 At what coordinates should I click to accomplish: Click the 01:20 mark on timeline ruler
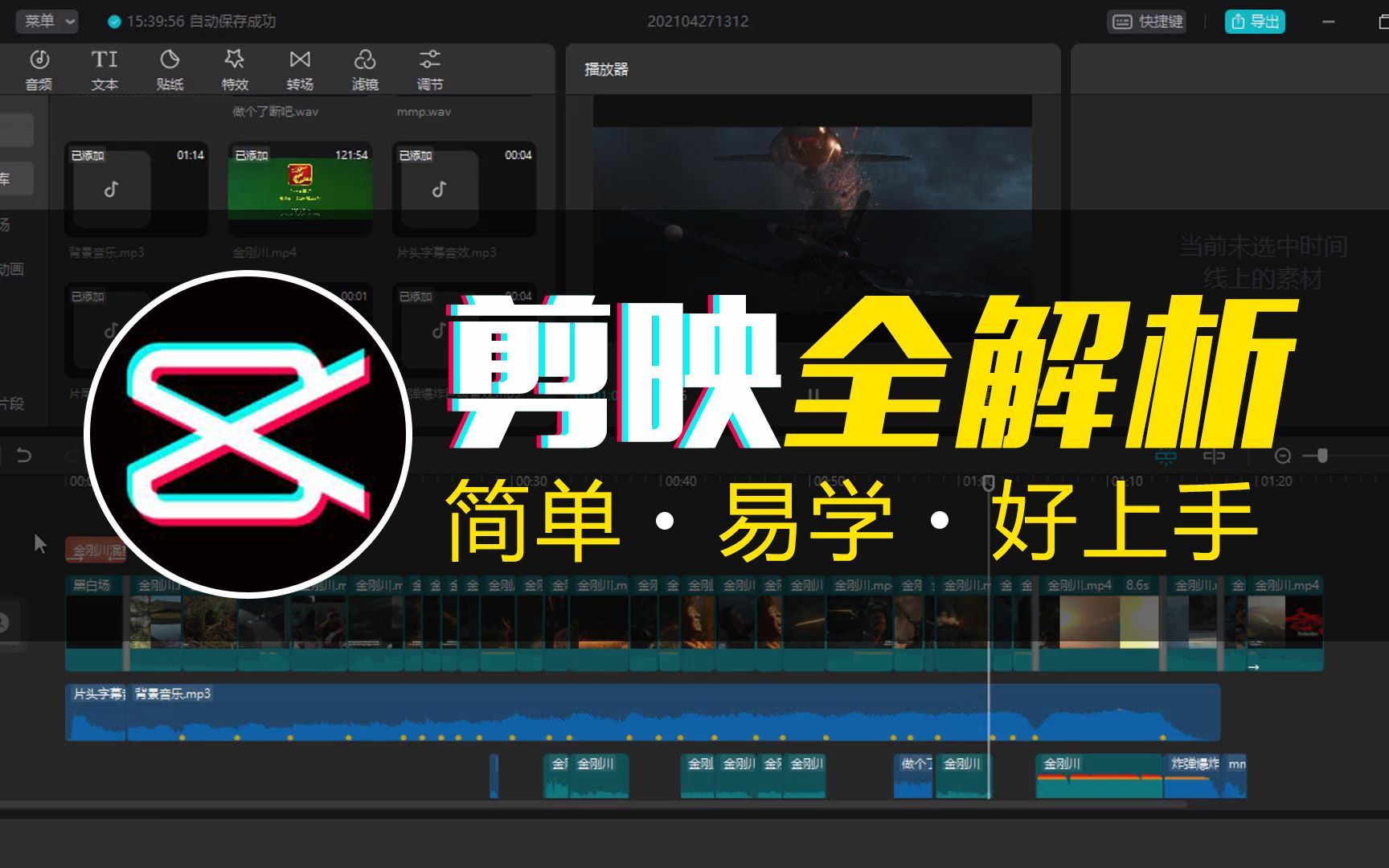coord(1276,481)
